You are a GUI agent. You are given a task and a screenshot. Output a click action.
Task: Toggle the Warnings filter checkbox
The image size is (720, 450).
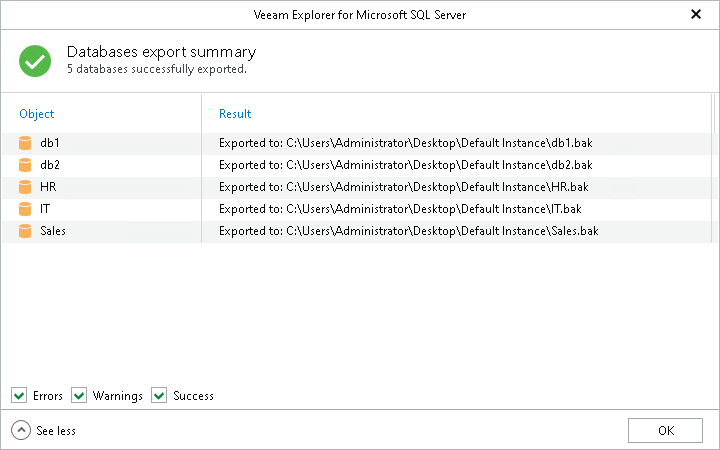click(x=79, y=396)
